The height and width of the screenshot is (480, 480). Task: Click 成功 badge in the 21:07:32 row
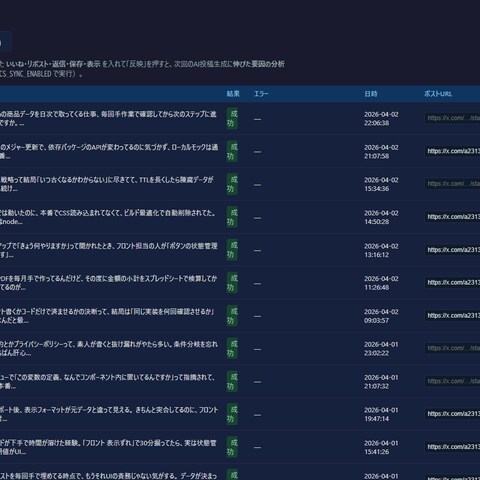(x=232, y=382)
